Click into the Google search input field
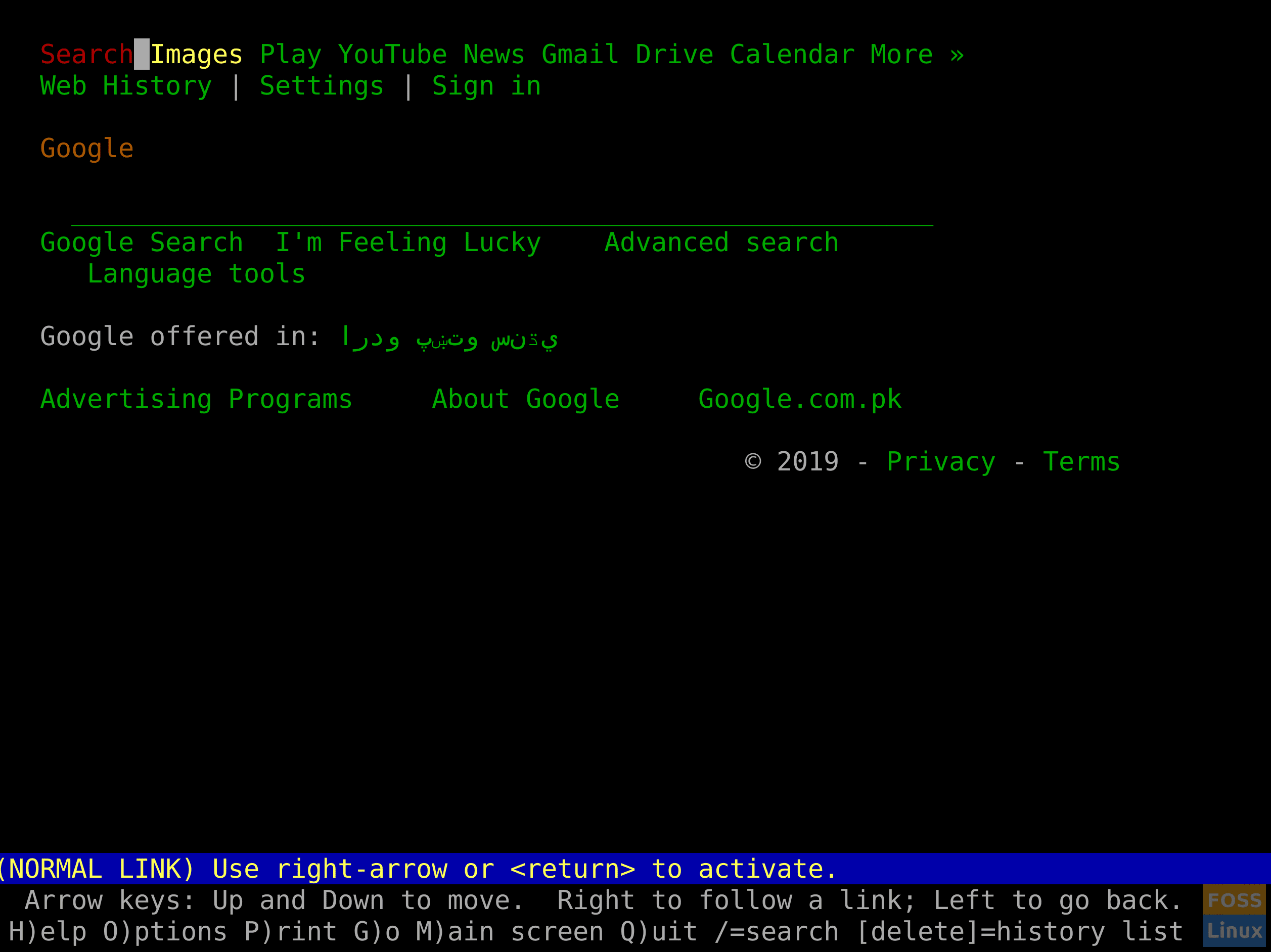The width and height of the screenshot is (1271, 952). coord(486,211)
